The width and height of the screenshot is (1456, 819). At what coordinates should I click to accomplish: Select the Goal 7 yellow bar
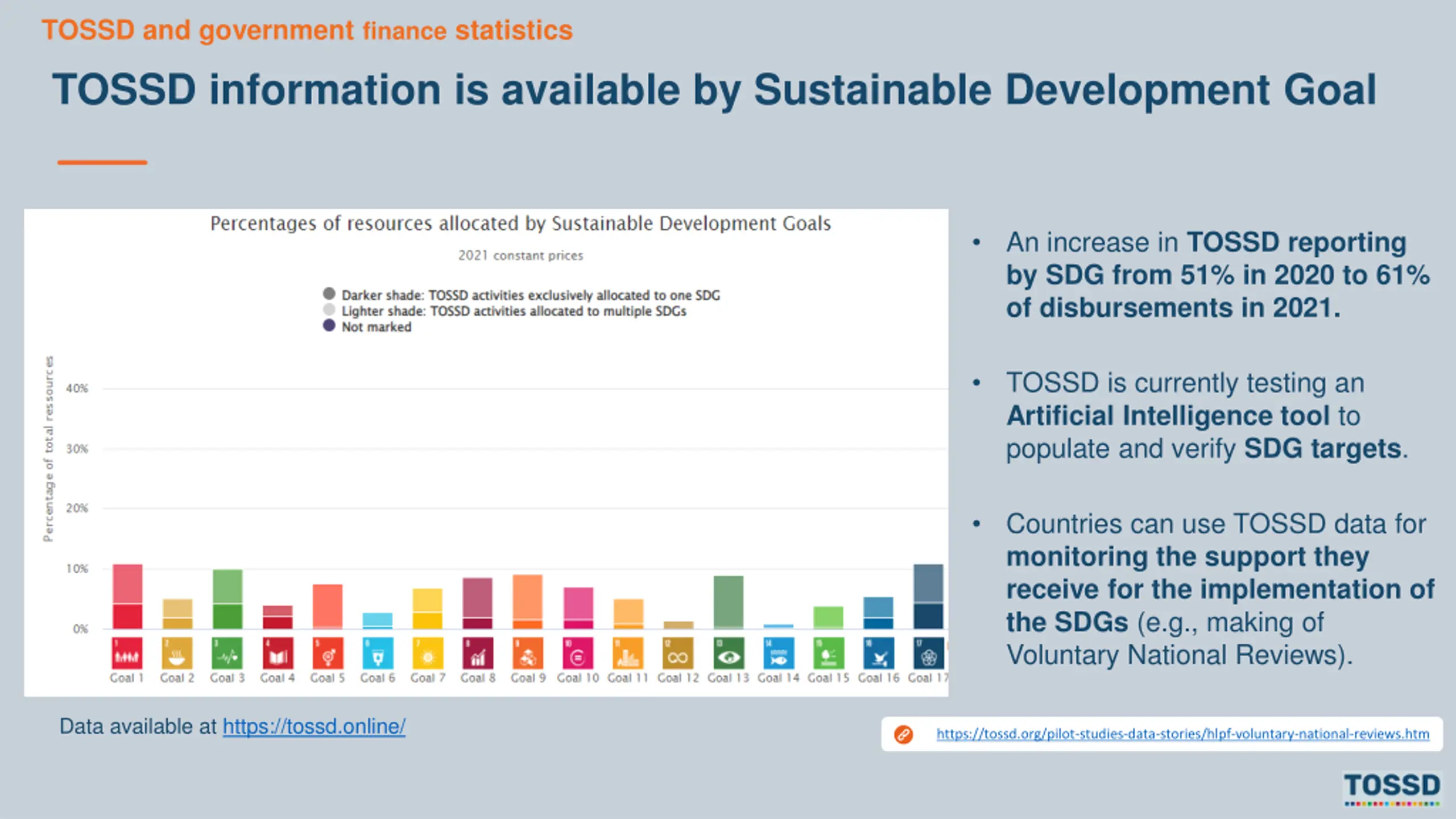[428, 609]
